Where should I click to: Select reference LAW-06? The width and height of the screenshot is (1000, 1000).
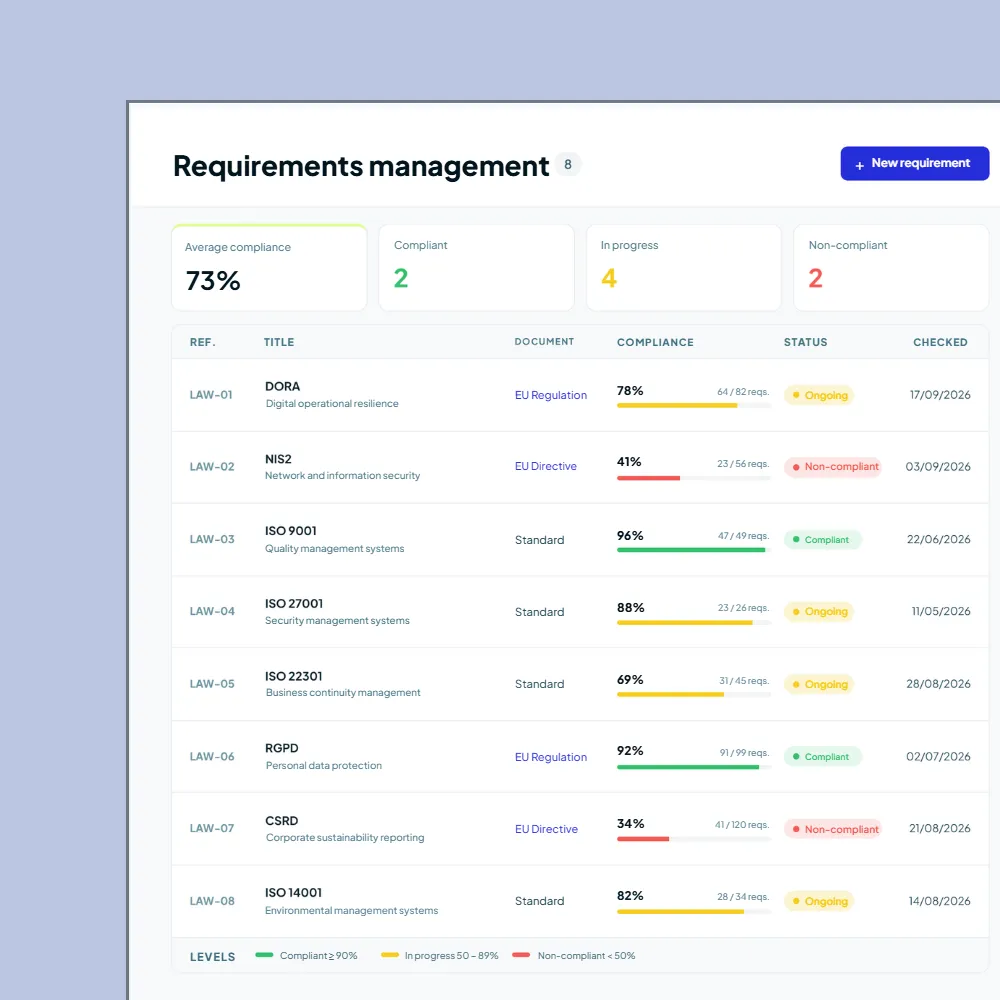212,756
